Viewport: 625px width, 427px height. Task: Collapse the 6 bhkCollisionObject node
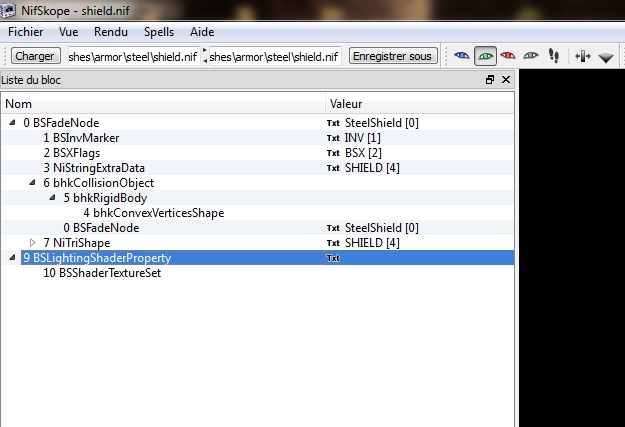pos(32,183)
